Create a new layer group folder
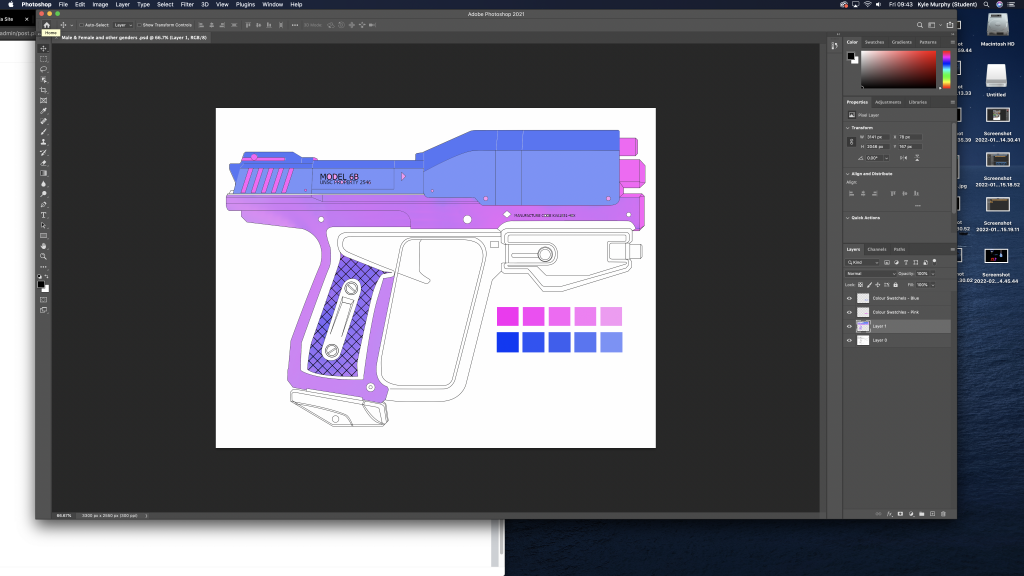Viewport: 1024px width, 576px height. click(921, 514)
